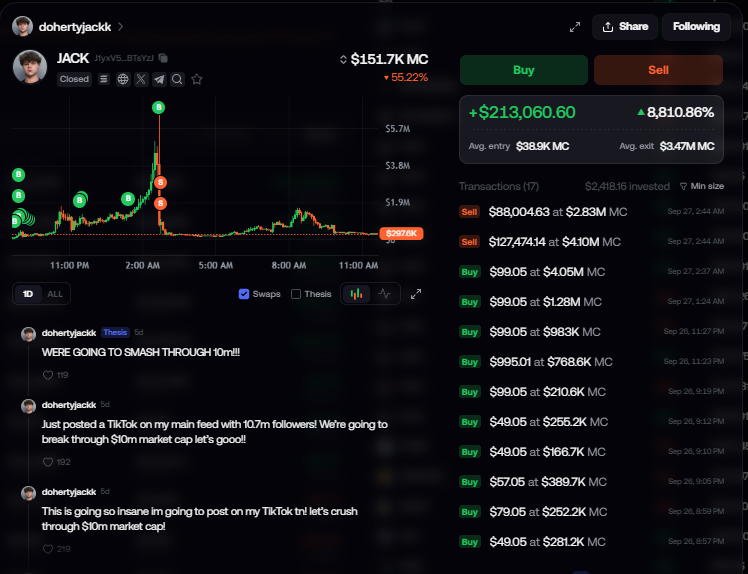Like the 'SMASH THROUGH 10m' post
The width and height of the screenshot is (748, 574).
pyautogui.click(x=48, y=375)
